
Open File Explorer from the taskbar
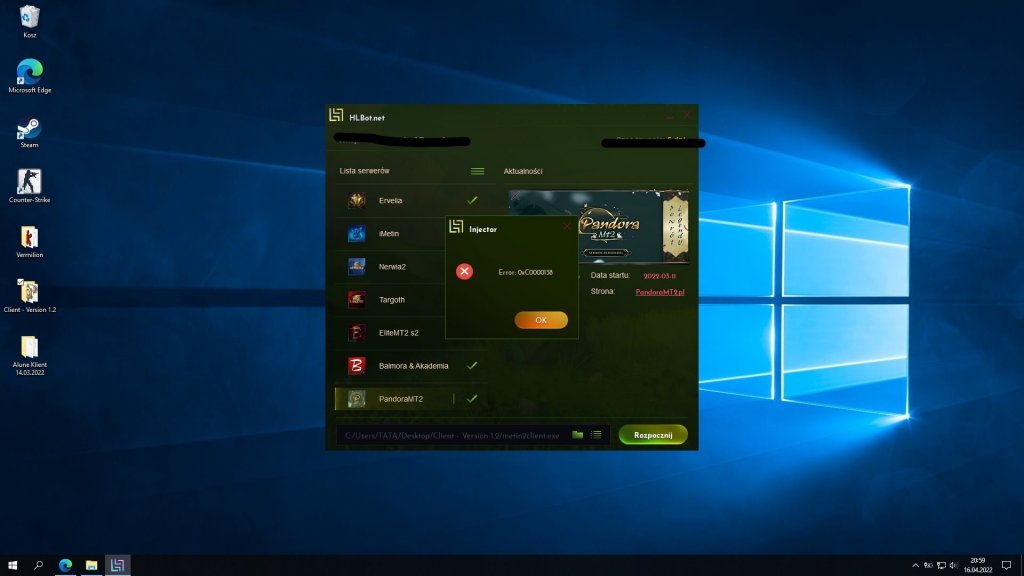[91, 565]
